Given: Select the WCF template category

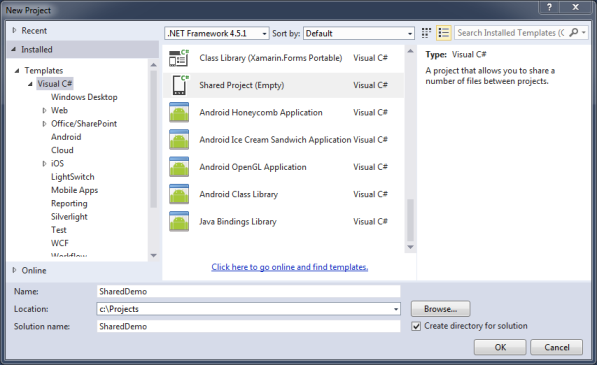Looking at the screenshot, I should point(60,243).
